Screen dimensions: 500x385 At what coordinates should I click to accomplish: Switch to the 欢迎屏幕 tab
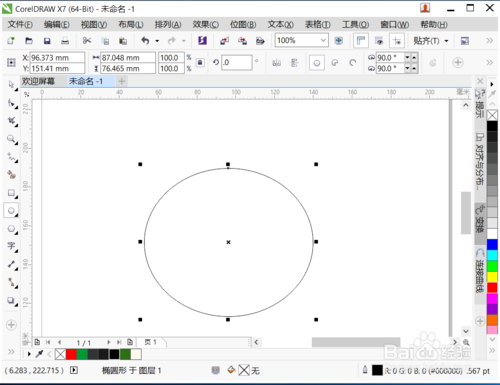click(38, 81)
